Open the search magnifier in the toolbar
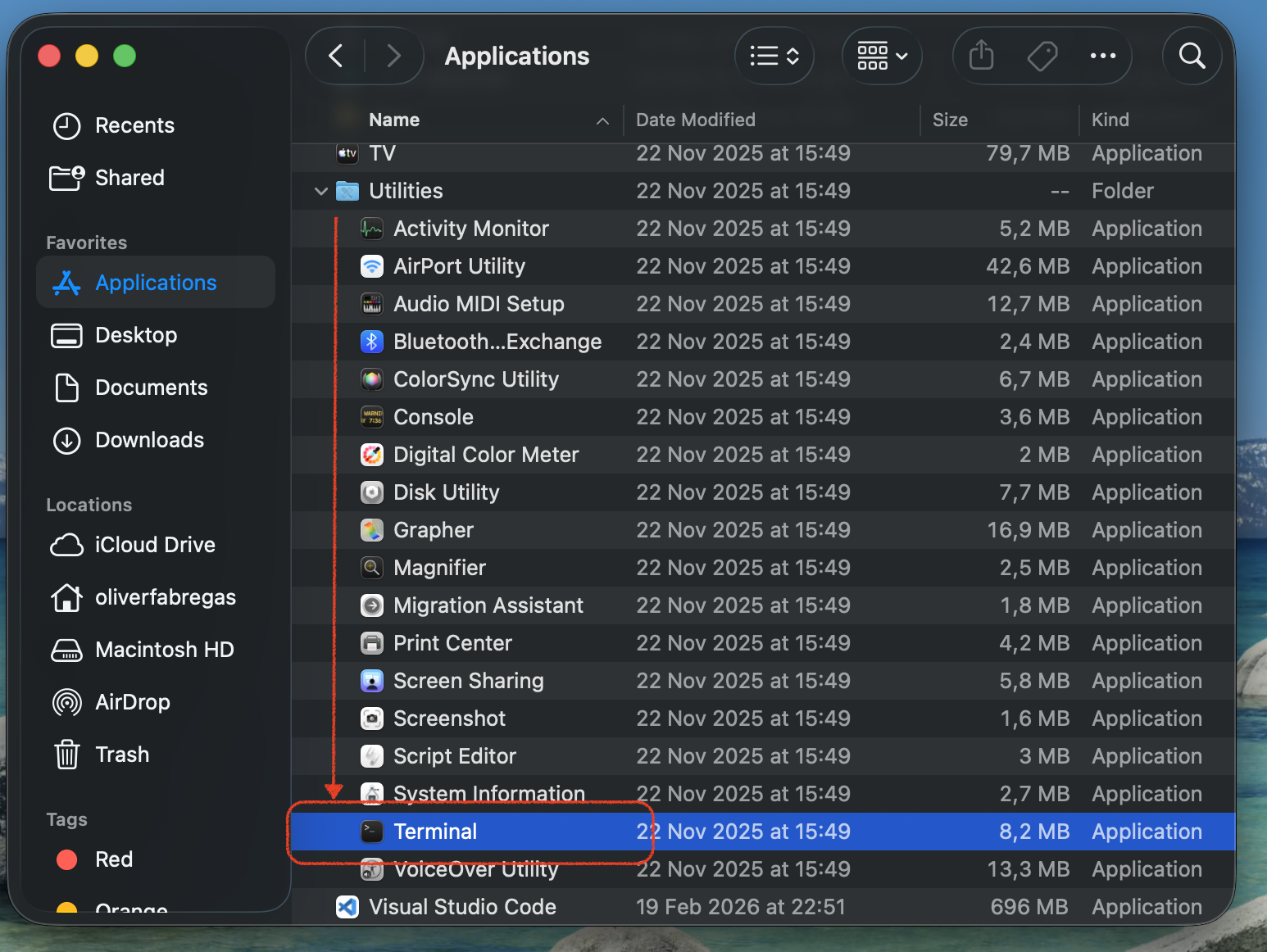Viewport: 1267px width, 952px height. 1192,56
